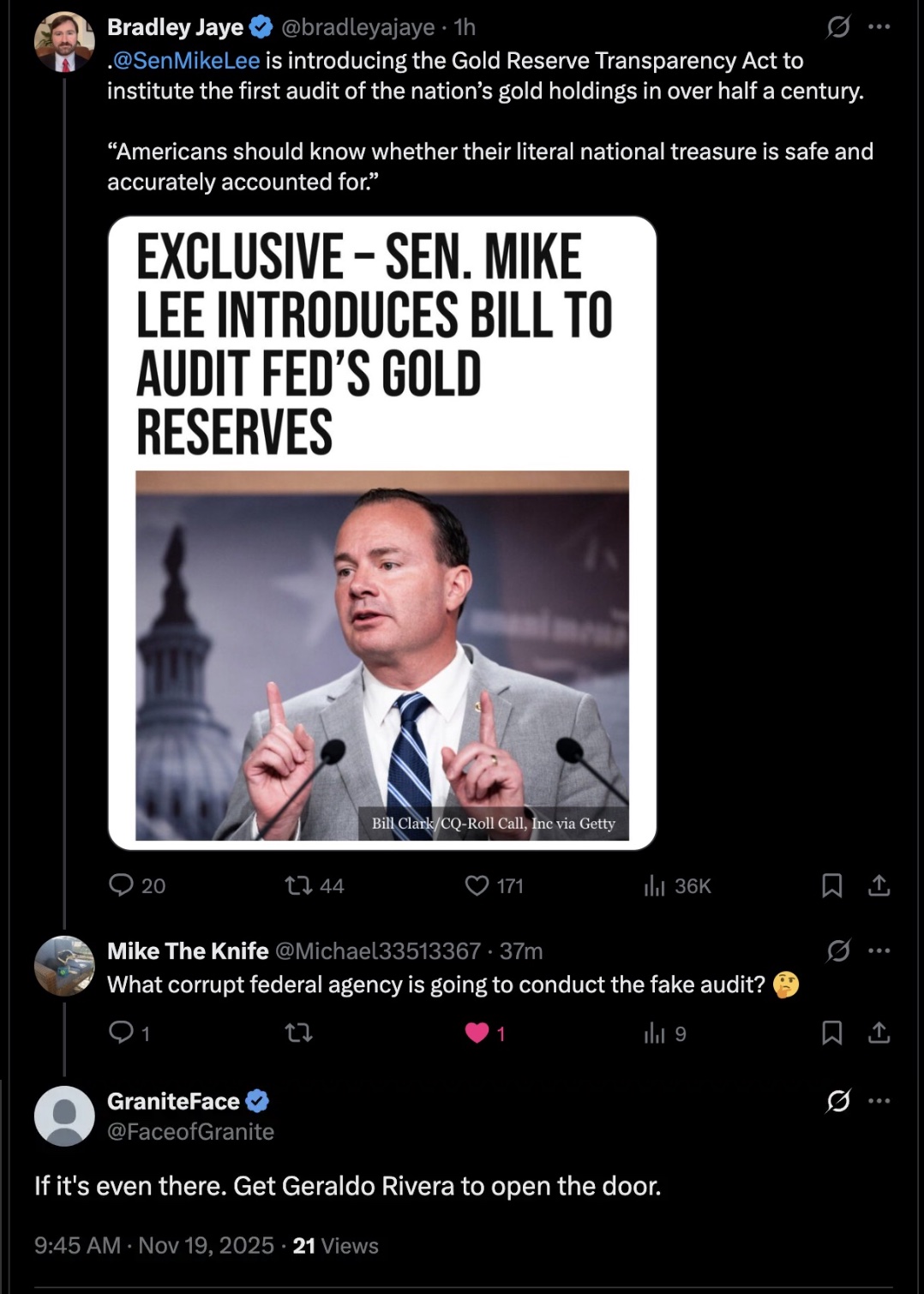Repost Bradley Jaye's gold audit post

(x=299, y=884)
